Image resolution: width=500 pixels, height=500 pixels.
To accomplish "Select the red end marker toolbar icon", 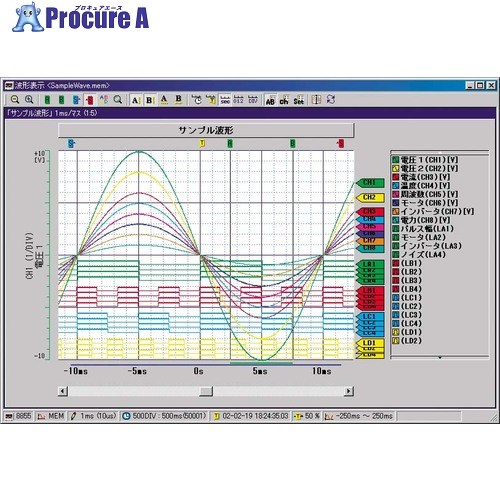I will pyautogui.click(x=89, y=100).
